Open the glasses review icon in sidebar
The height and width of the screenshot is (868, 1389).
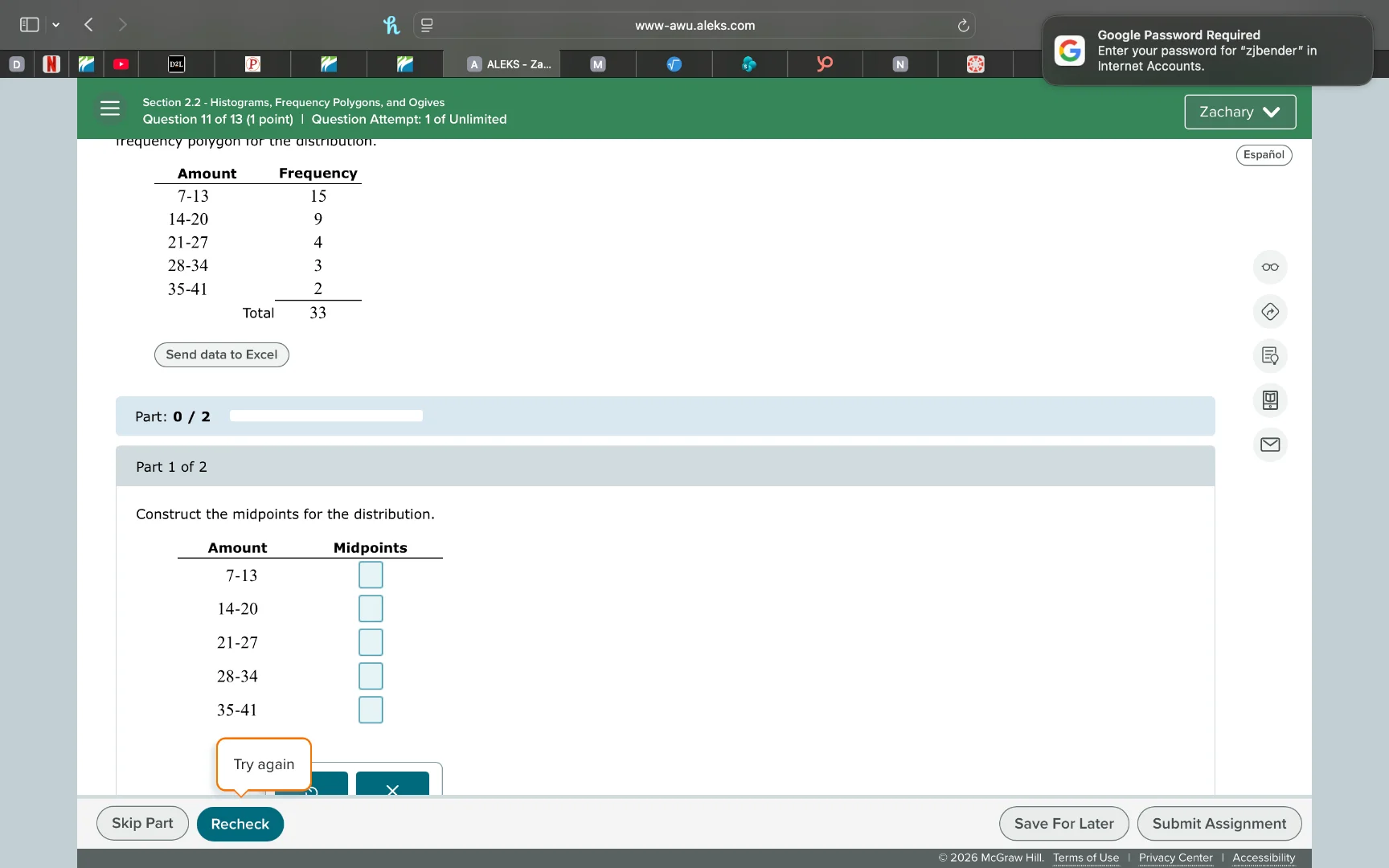tap(1269, 267)
